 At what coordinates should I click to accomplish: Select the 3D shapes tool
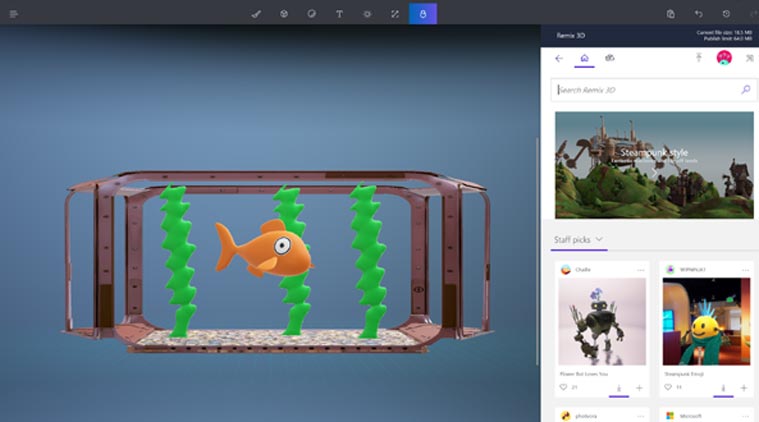tap(284, 14)
